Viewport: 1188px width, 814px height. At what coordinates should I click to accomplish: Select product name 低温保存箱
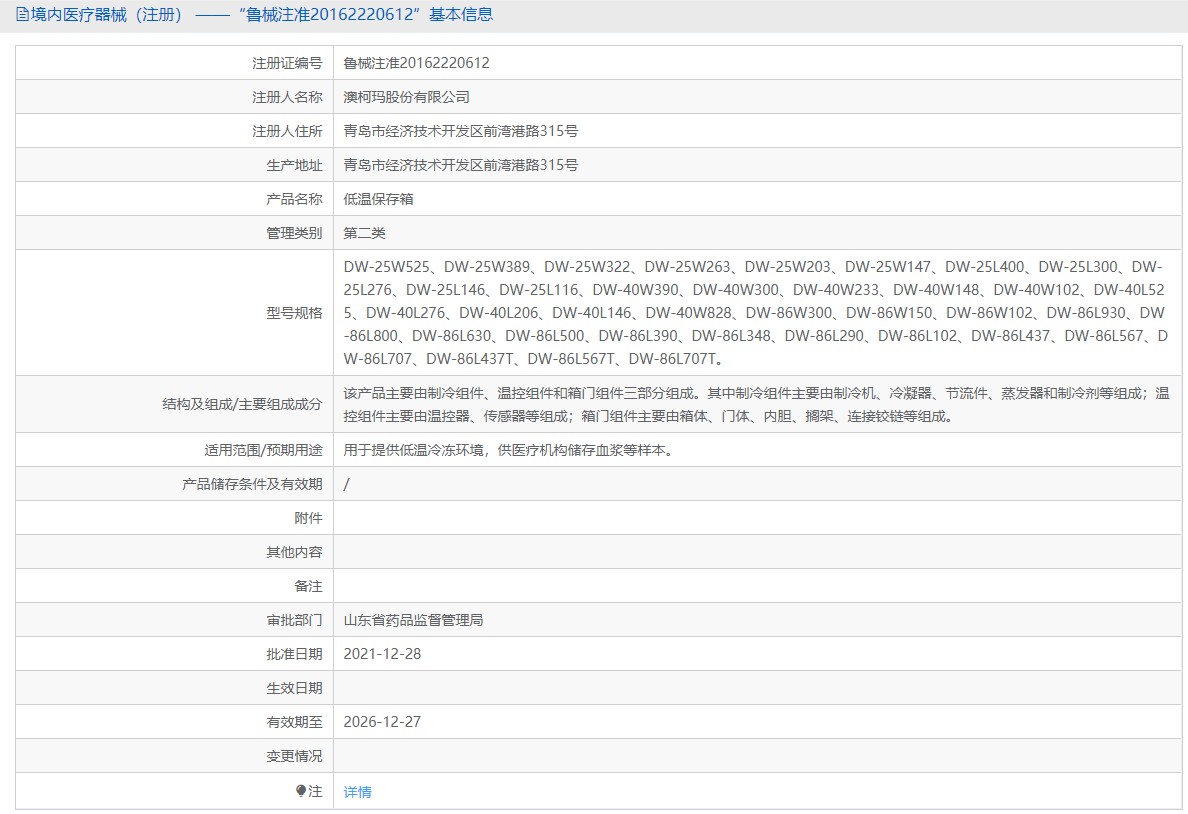click(378, 199)
